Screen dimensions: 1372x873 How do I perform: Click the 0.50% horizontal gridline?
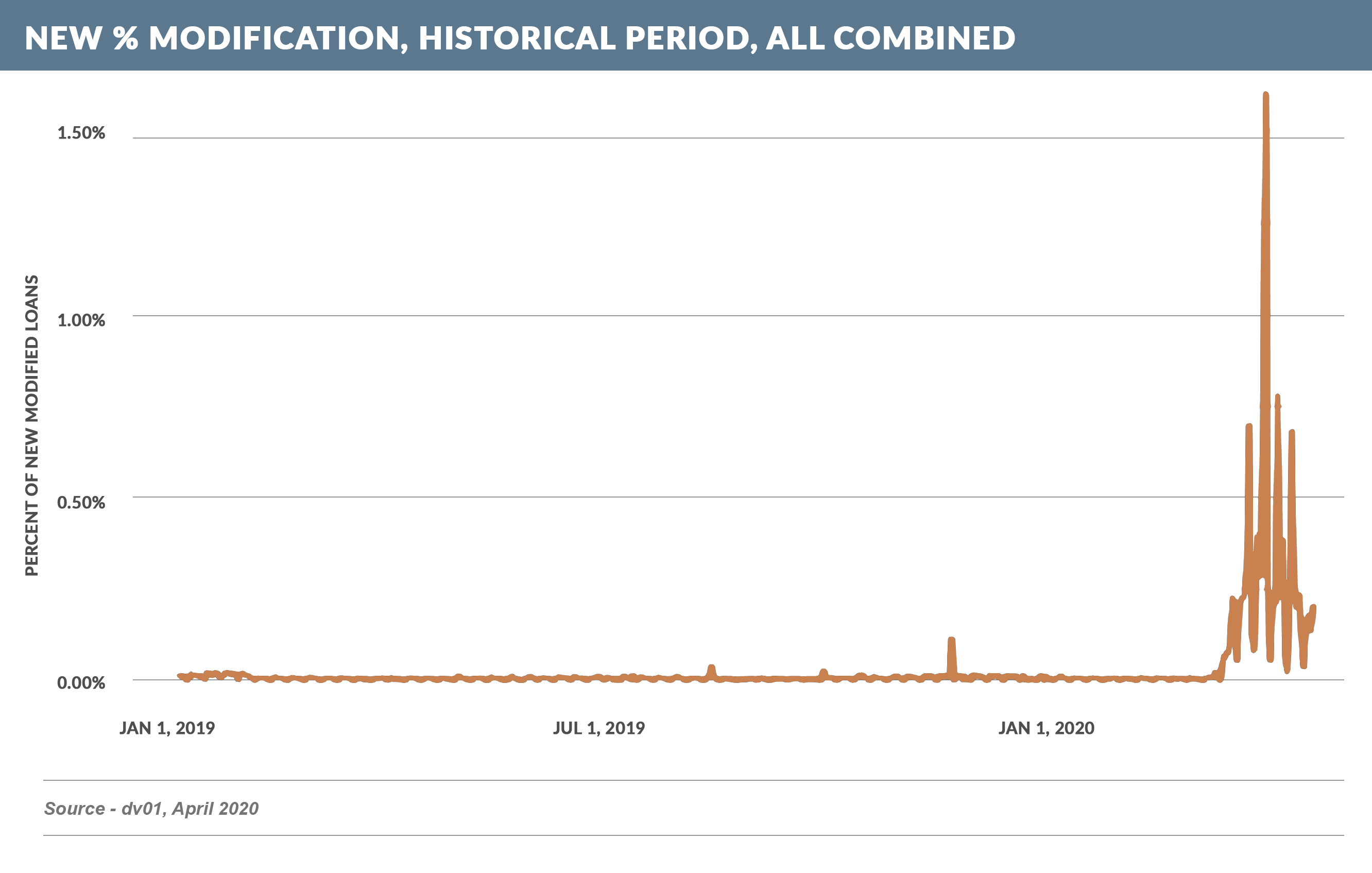(x=684, y=497)
